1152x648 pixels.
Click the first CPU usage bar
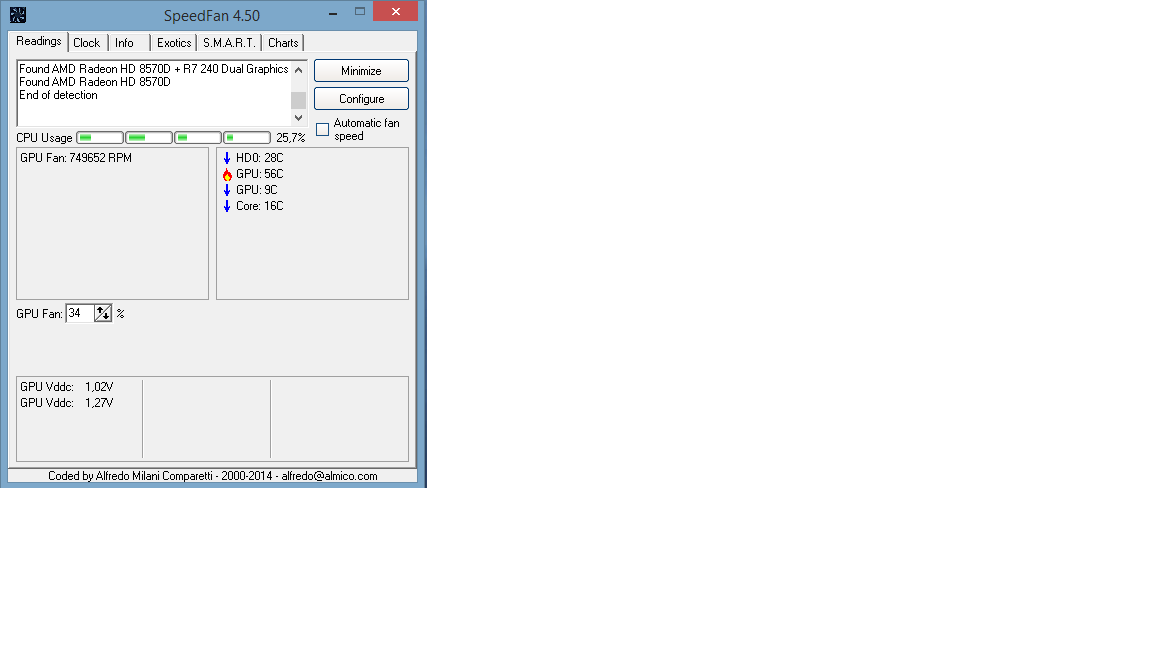coord(100,137)
